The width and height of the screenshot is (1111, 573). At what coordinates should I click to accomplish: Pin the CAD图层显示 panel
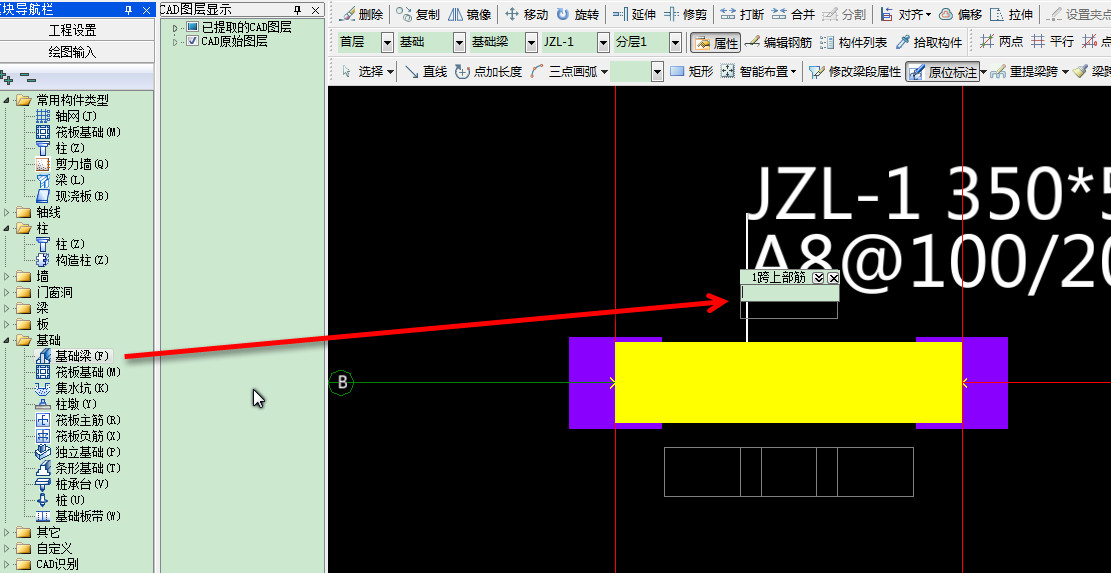(298, 10)
